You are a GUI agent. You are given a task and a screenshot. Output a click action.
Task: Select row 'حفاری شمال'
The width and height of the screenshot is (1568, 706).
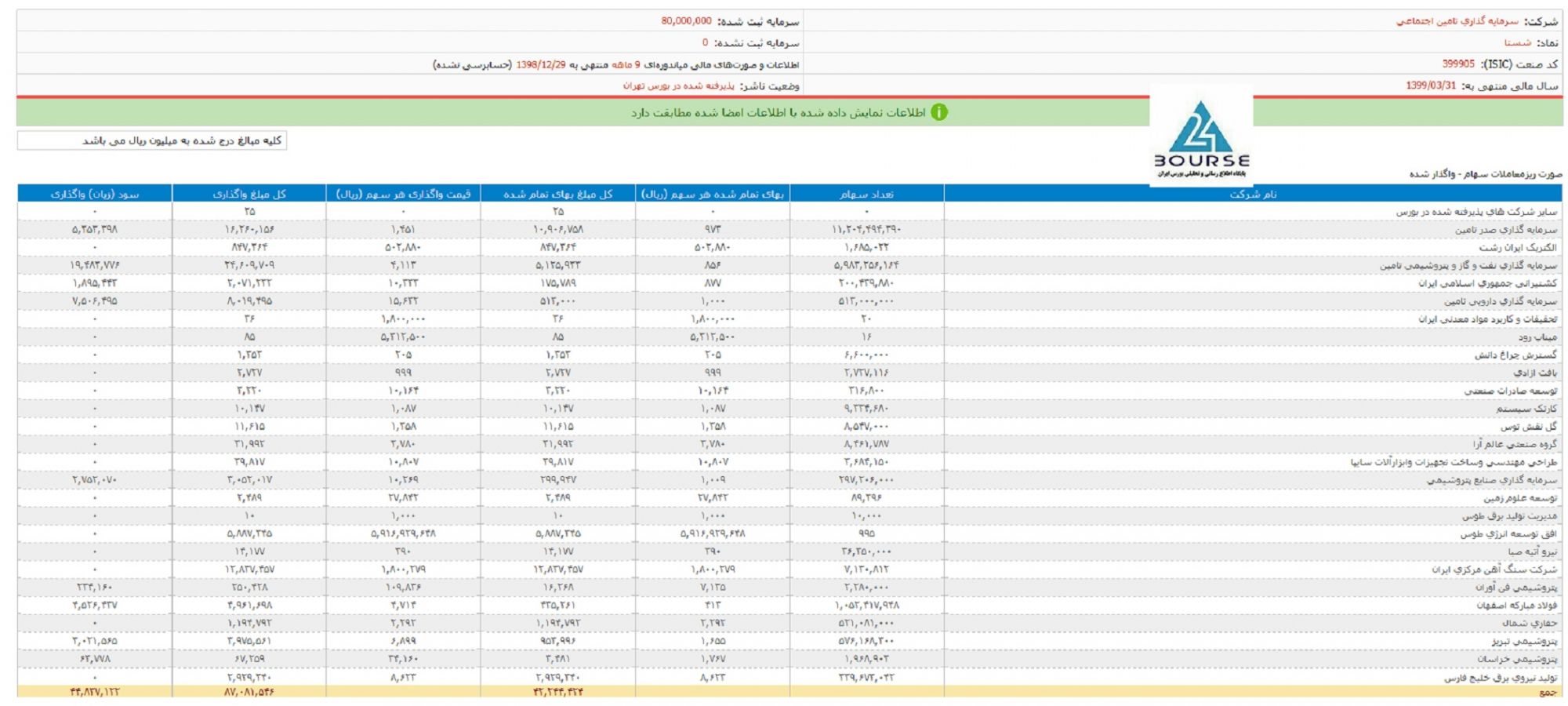(x=789, y=623)
